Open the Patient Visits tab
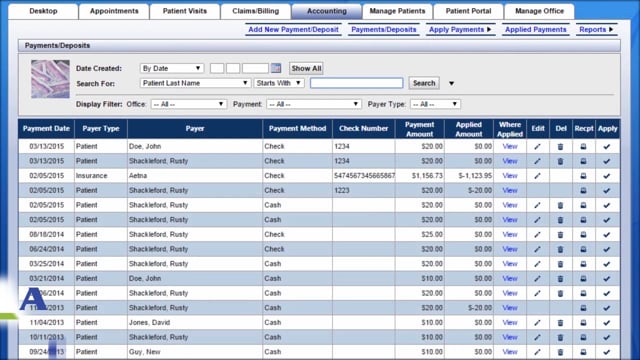This screenshot has width=640, height=360. 185,11
